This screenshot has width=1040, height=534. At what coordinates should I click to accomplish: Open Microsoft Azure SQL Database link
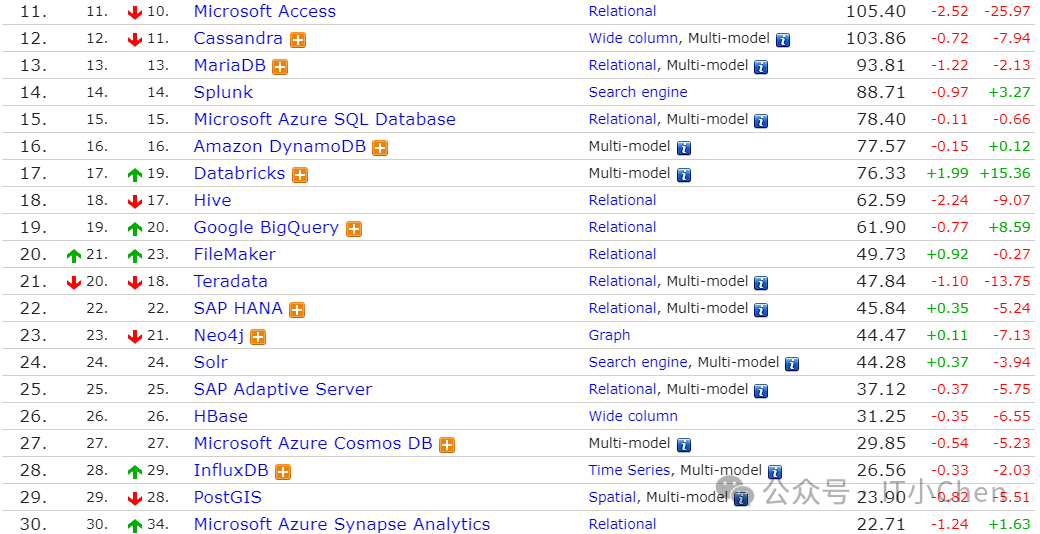(325, 119)
